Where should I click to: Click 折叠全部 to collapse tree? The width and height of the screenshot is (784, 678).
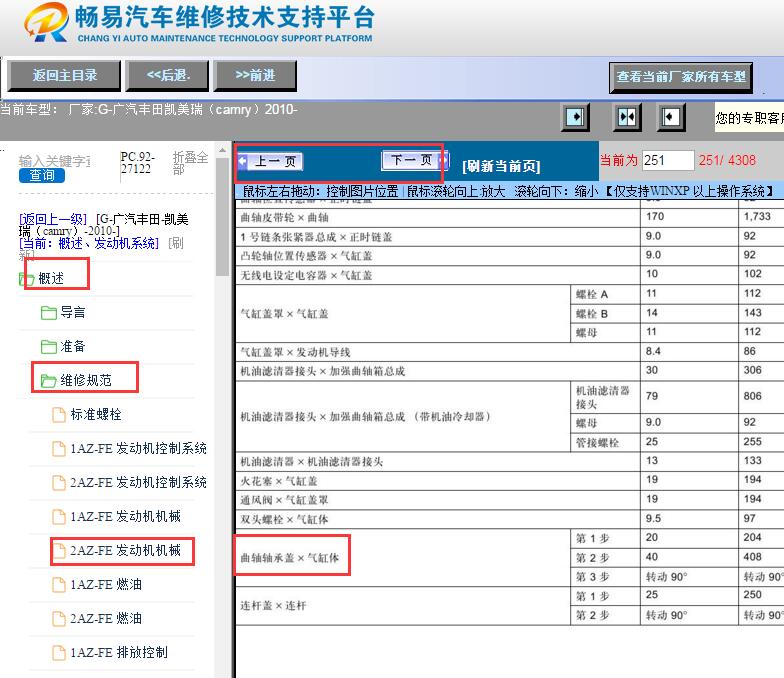pos(190,164)
